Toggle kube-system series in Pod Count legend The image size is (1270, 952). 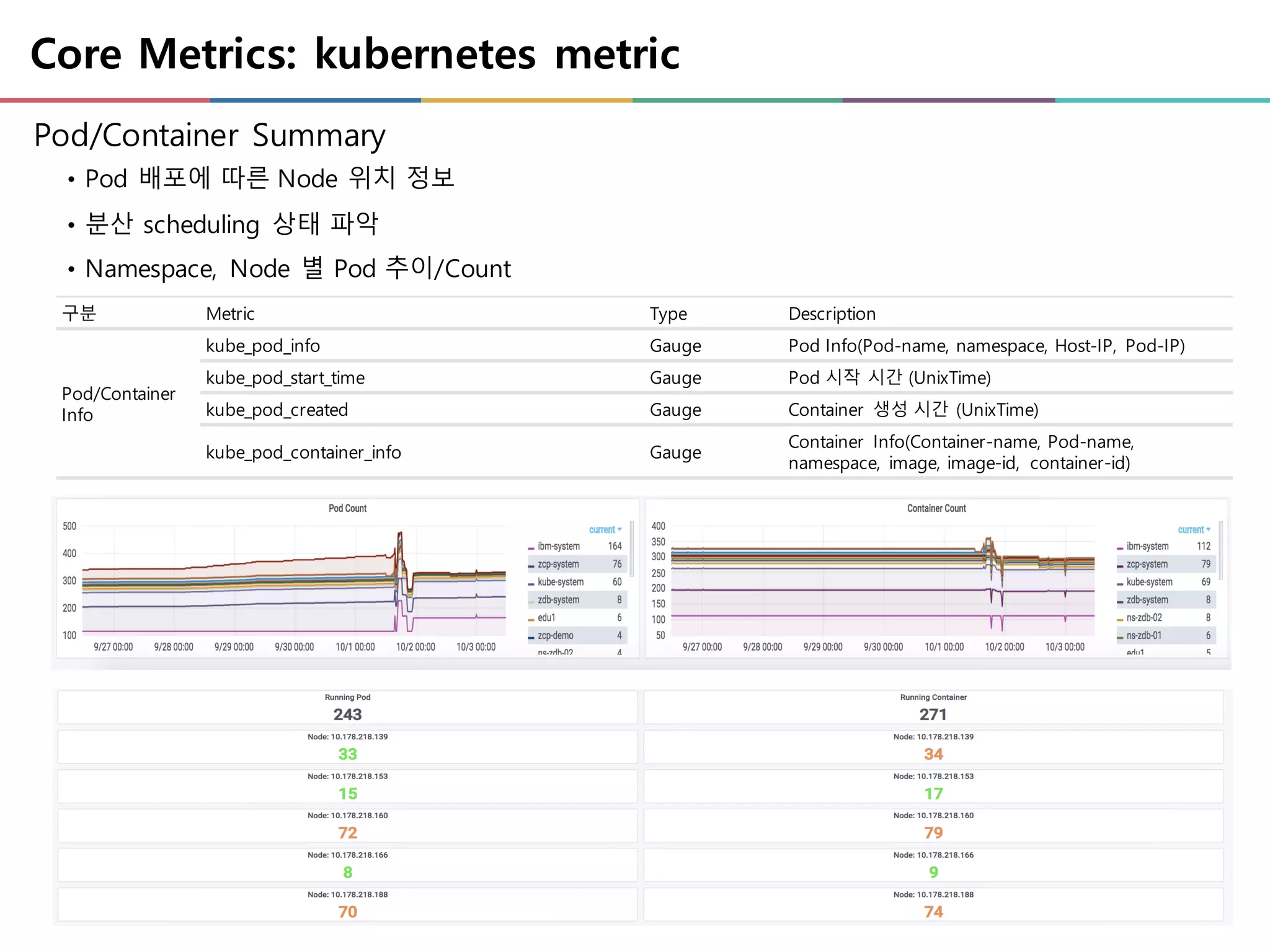tap(560, 582)
